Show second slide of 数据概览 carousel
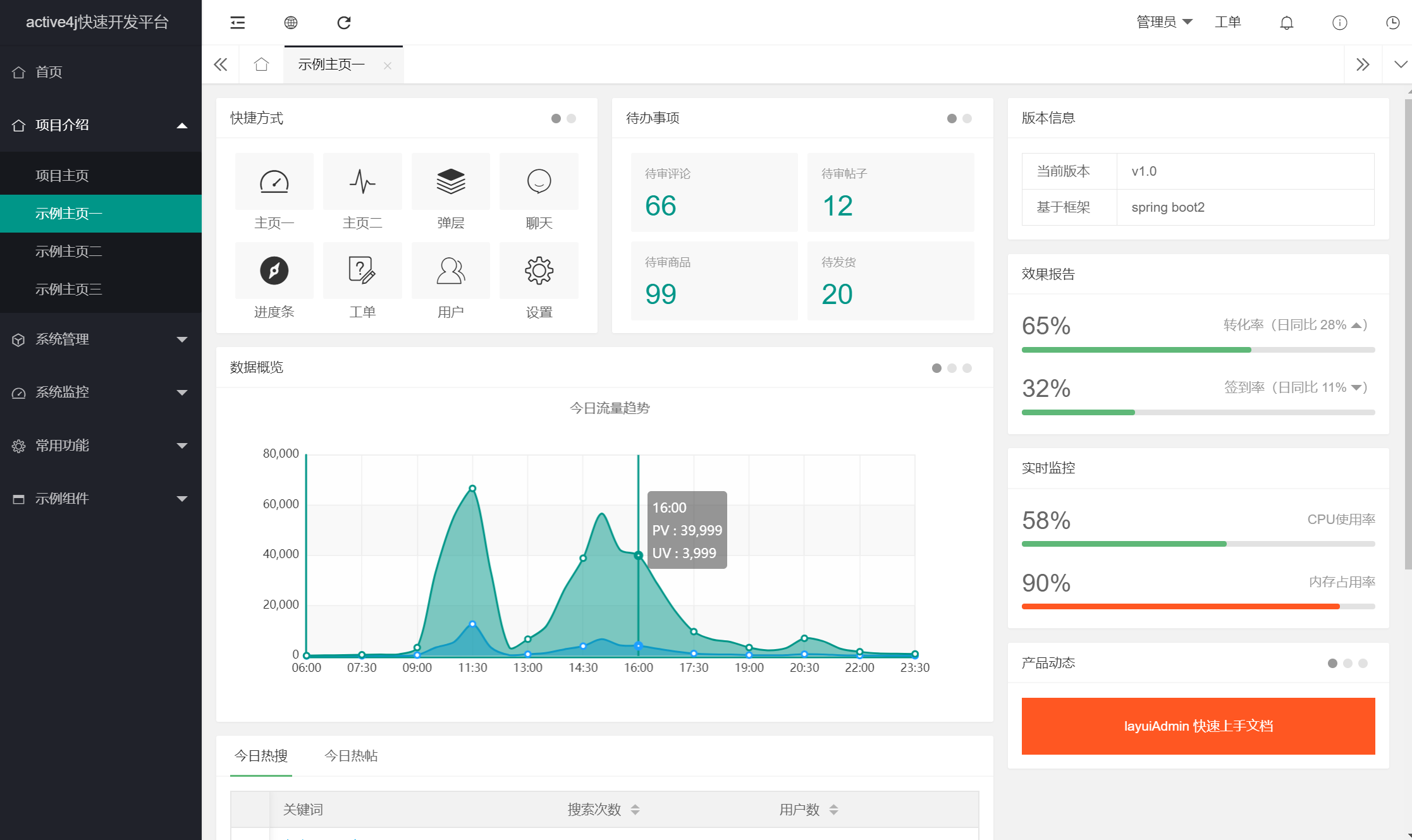The height and width of the screenshot is (840, 1412). point(952,368)
